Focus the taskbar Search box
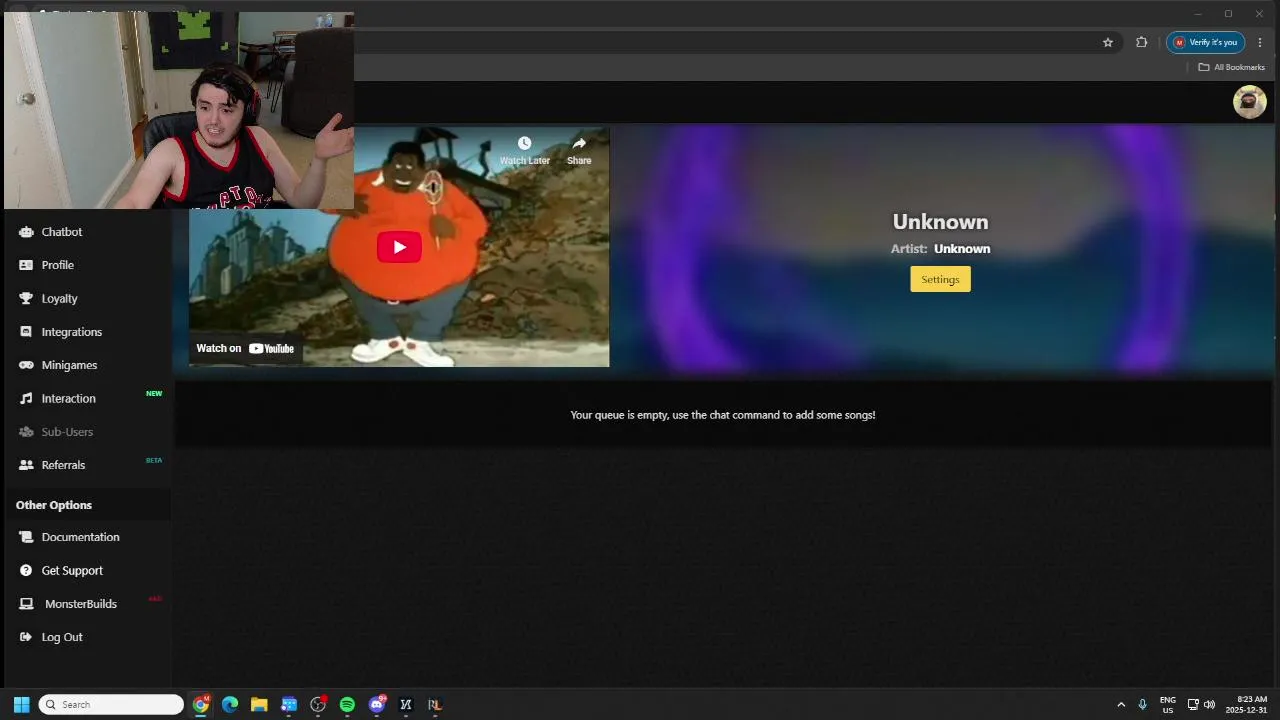Screen dimensions: 1280x720 pos(111,705)
